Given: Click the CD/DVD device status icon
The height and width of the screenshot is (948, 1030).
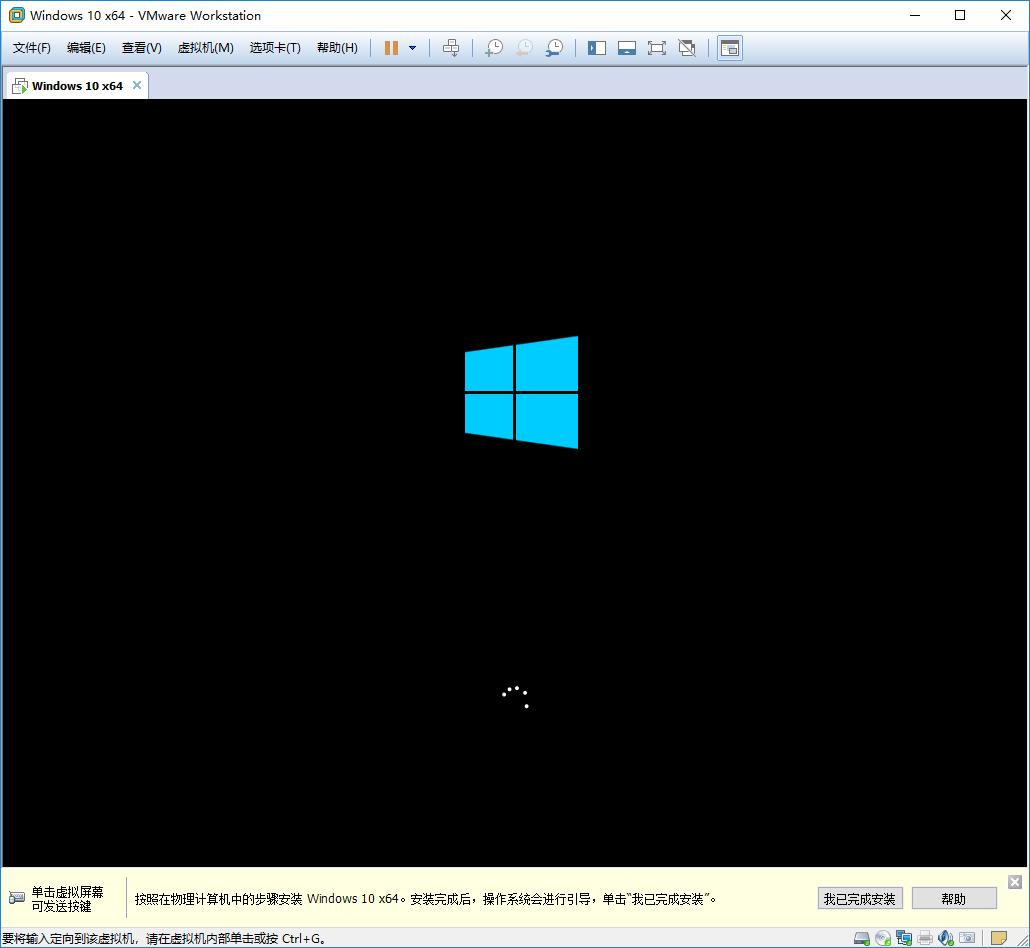Looking at the screenshot, I should pyautogui.click(x=883, y=938).
